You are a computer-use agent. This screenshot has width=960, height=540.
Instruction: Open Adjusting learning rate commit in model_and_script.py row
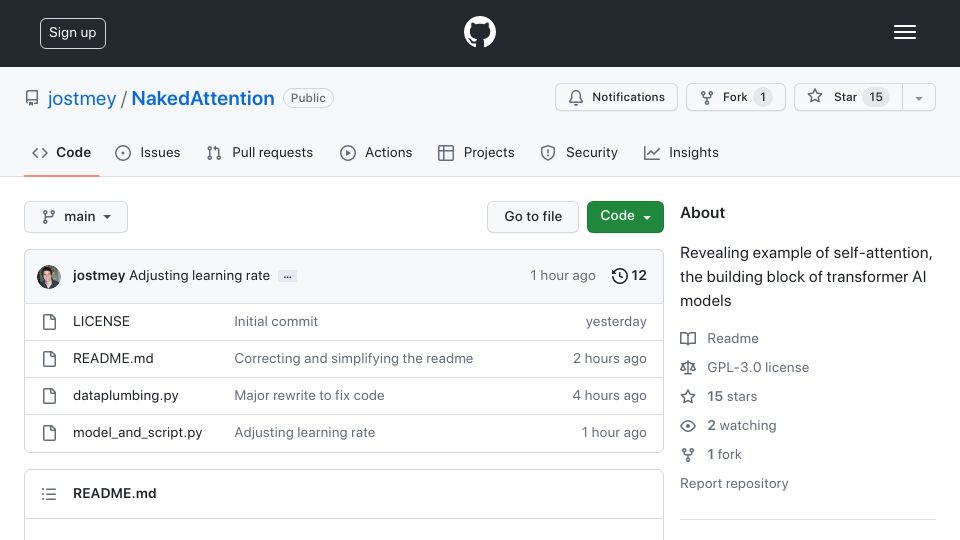click(x=304, y=432)
